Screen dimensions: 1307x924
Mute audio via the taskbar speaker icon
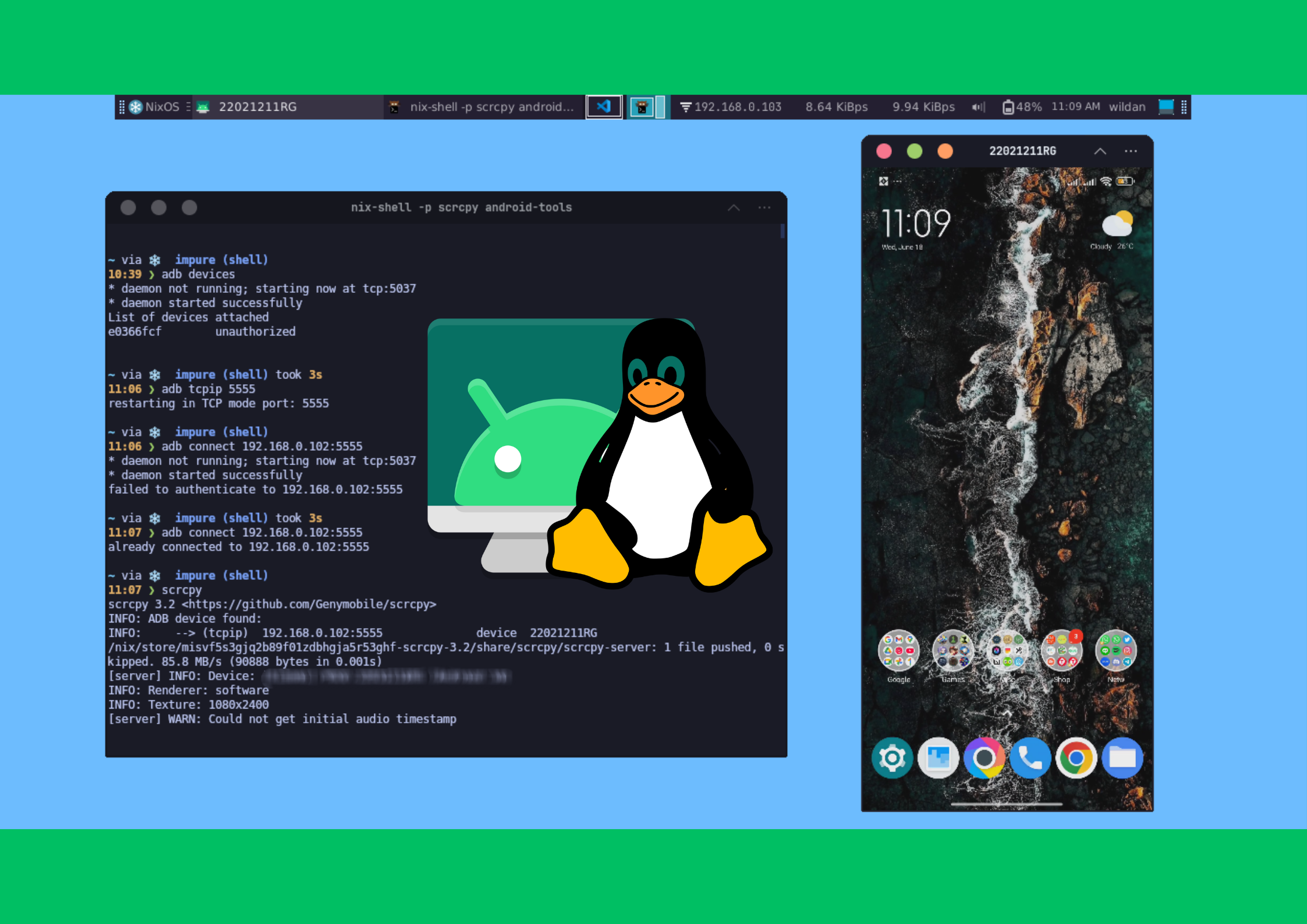click(977, 107)
